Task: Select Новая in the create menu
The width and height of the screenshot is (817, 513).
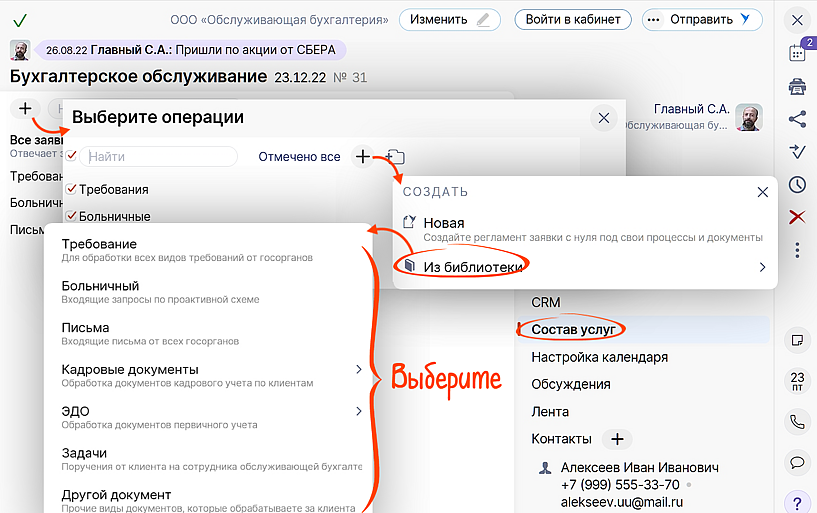Action: (x=444, y=223)
